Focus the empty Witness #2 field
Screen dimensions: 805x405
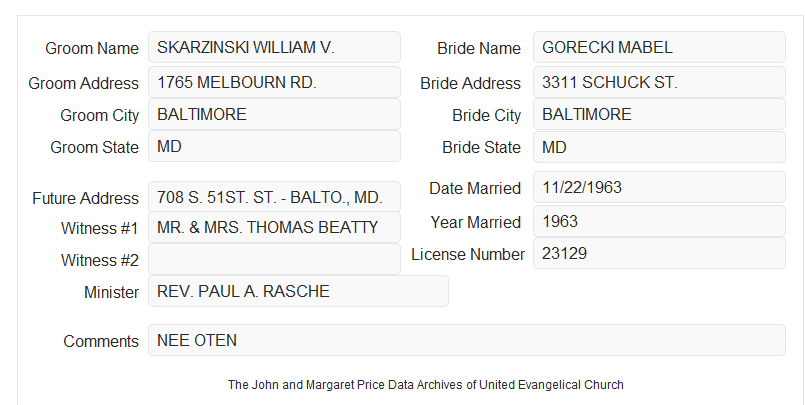click(x=274, y=259)
